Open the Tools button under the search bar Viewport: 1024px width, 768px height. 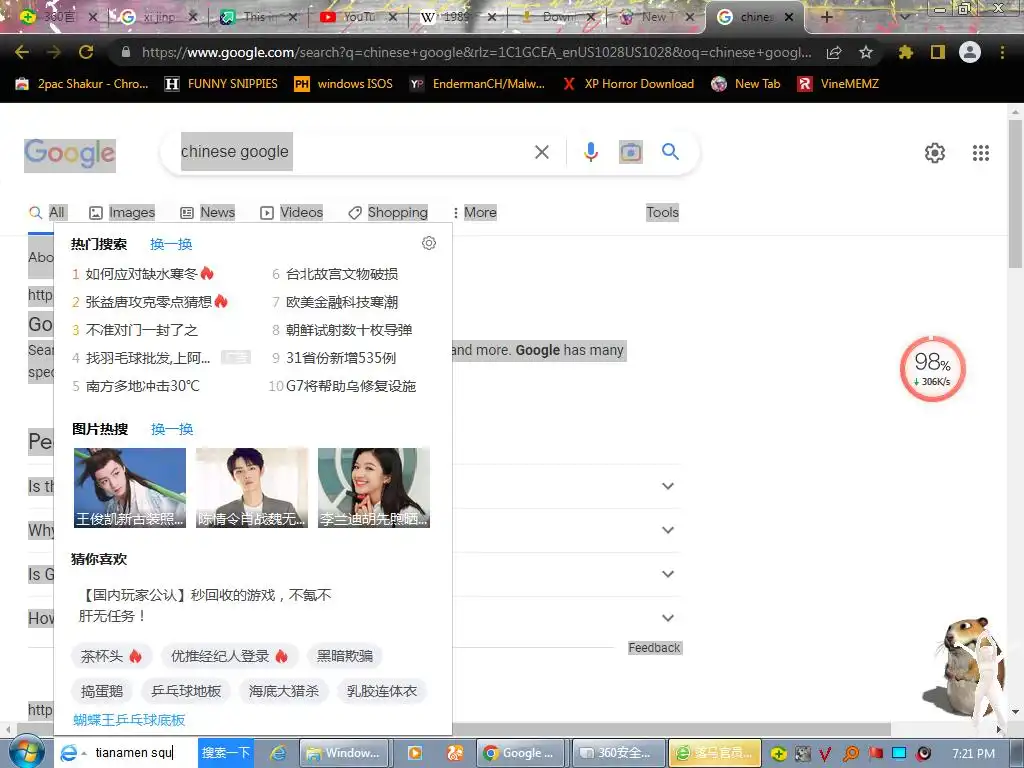pos(662,212)
